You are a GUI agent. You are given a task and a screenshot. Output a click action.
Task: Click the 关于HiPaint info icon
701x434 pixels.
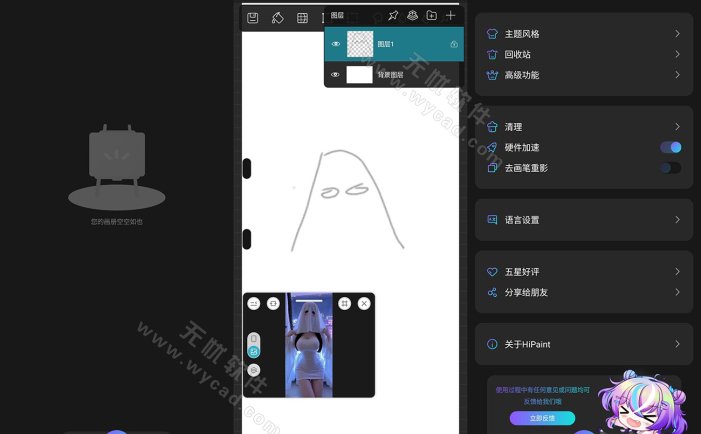point(492,344)
